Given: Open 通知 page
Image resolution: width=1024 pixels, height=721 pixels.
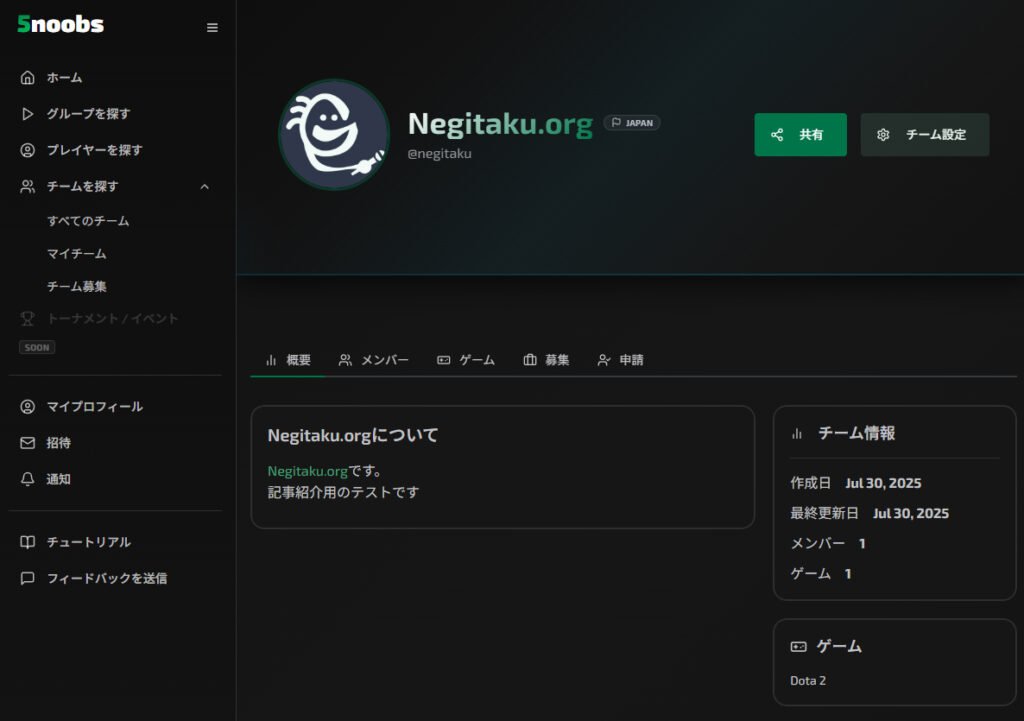Looking at the screenshot, I should click(x=59, y=479).
